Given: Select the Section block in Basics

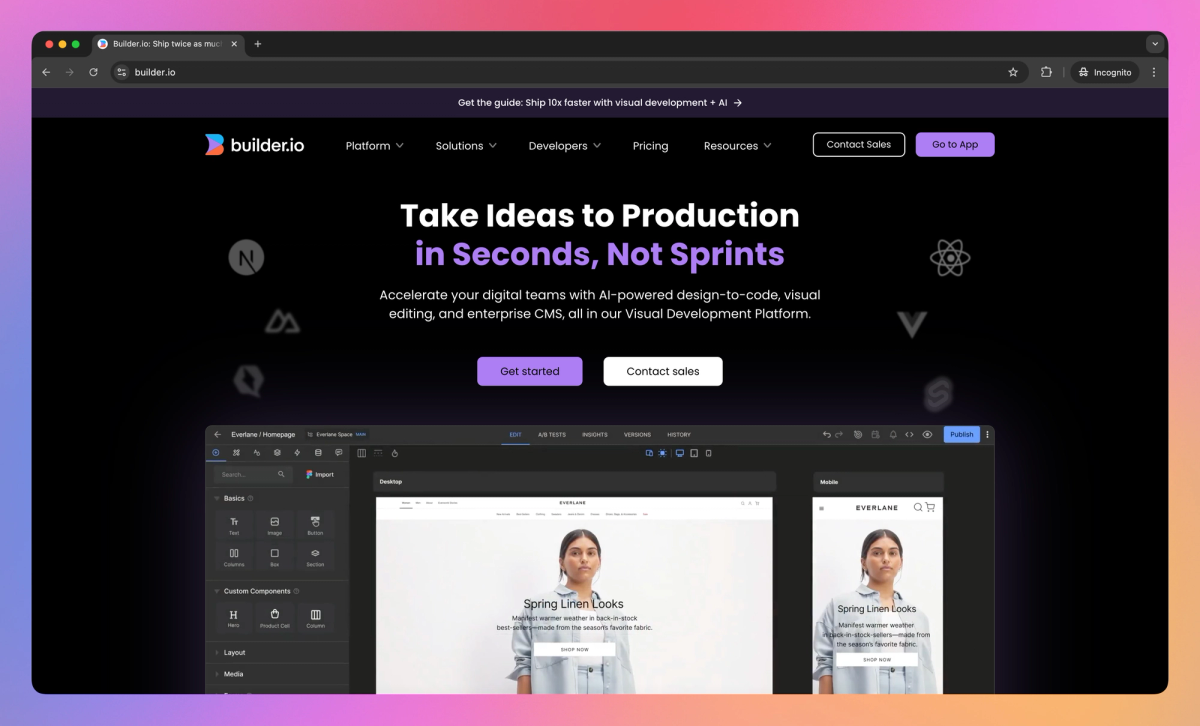Looking at the screenshot, I should 315,557.
